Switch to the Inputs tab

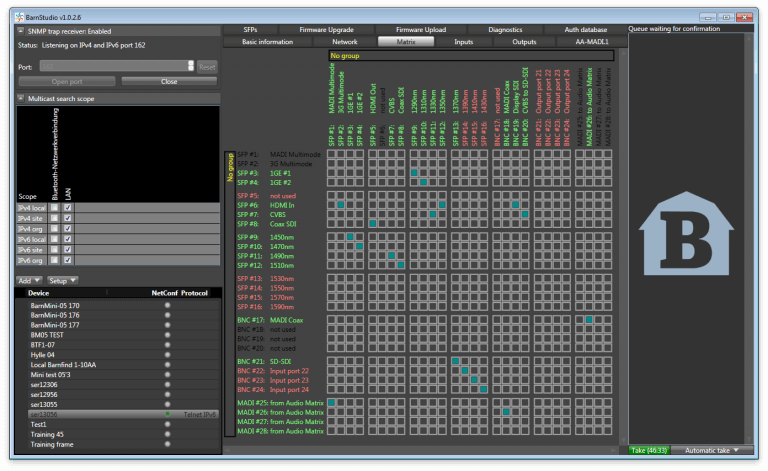point(463,42)
